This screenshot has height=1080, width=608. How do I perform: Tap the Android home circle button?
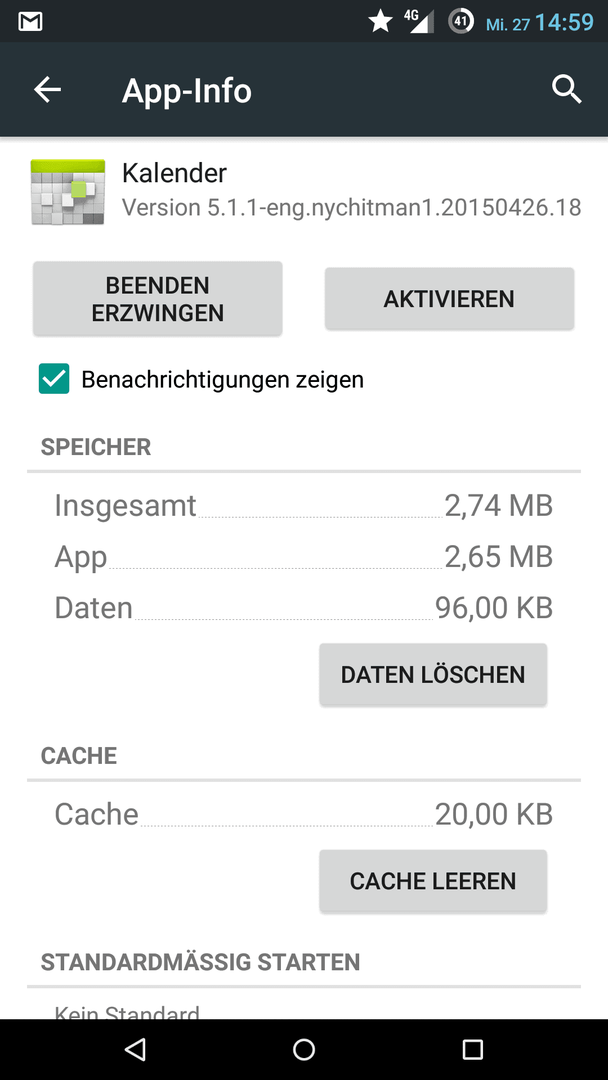[304, 1049]
